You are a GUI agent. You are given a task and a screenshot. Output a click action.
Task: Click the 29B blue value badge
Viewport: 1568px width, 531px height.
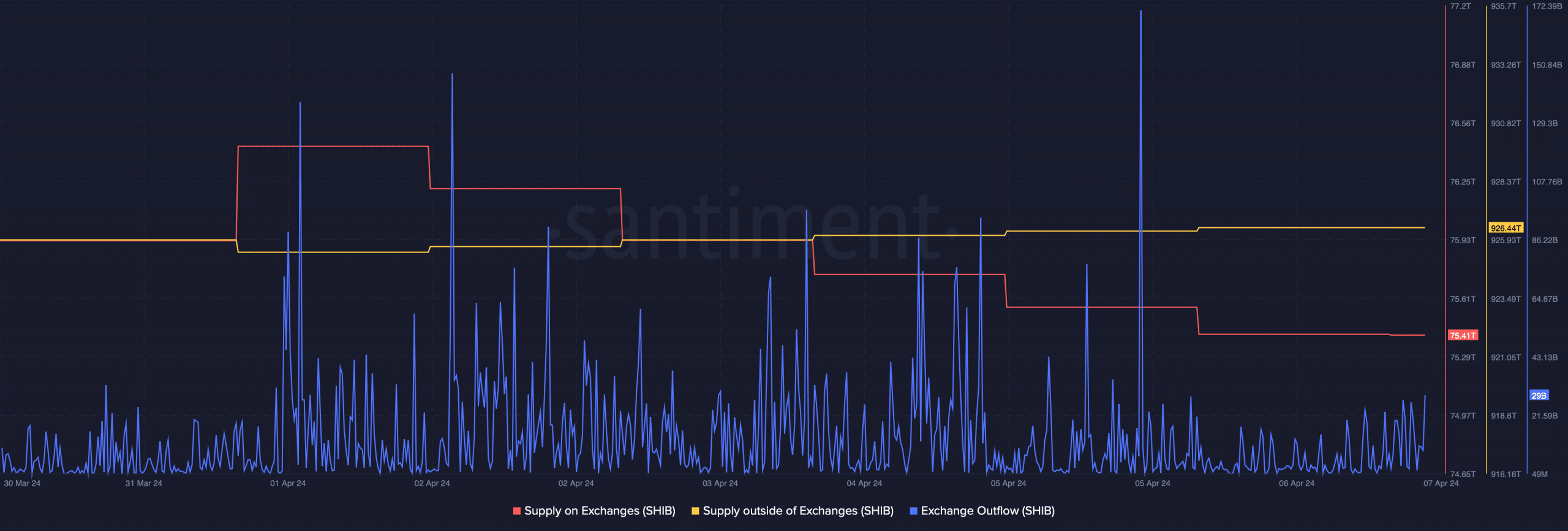1539,396
